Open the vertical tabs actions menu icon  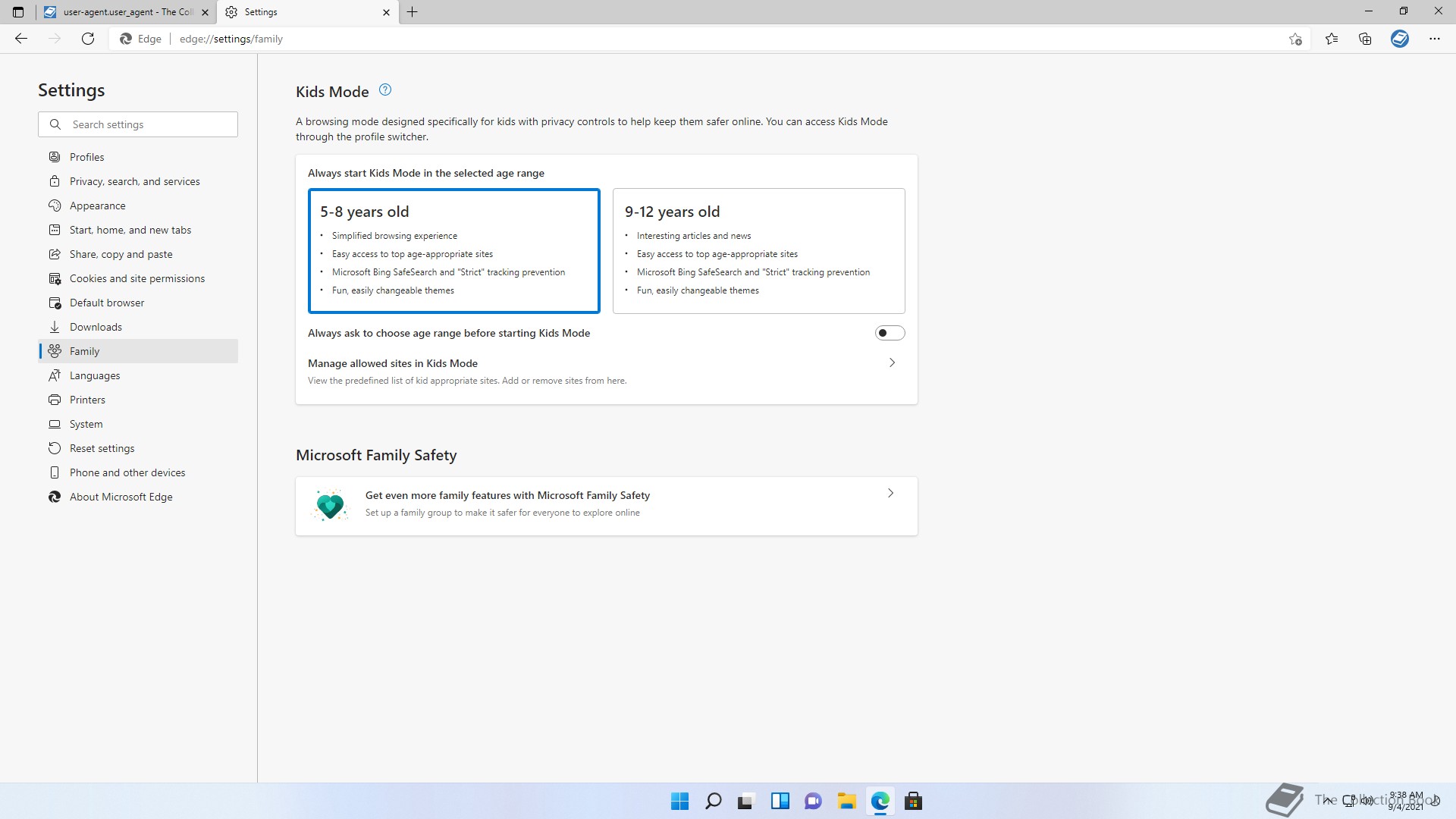coord(18,12)
